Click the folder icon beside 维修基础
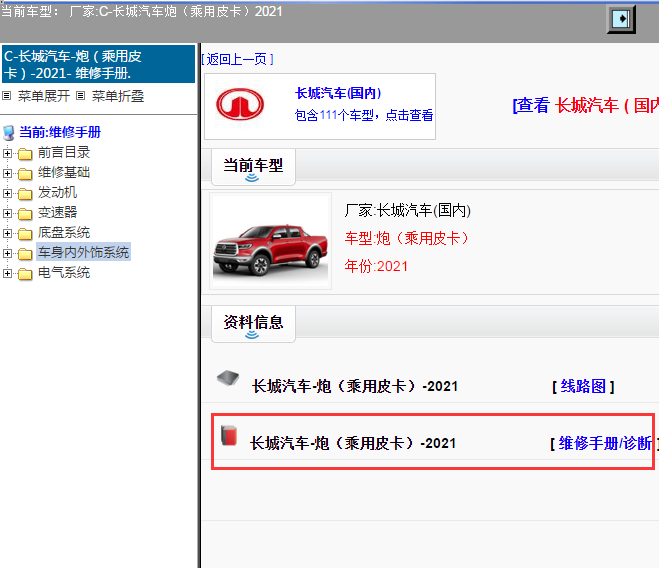Image resolution: width=659 pixels, height=568 pixels. pyautogui.click(x=25, y=173)
